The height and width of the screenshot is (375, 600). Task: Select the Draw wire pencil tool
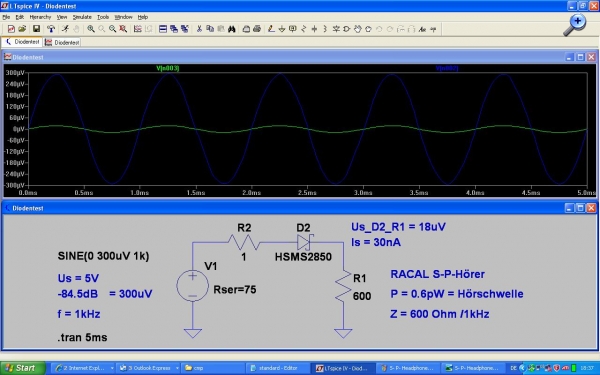tap(271, 29)
